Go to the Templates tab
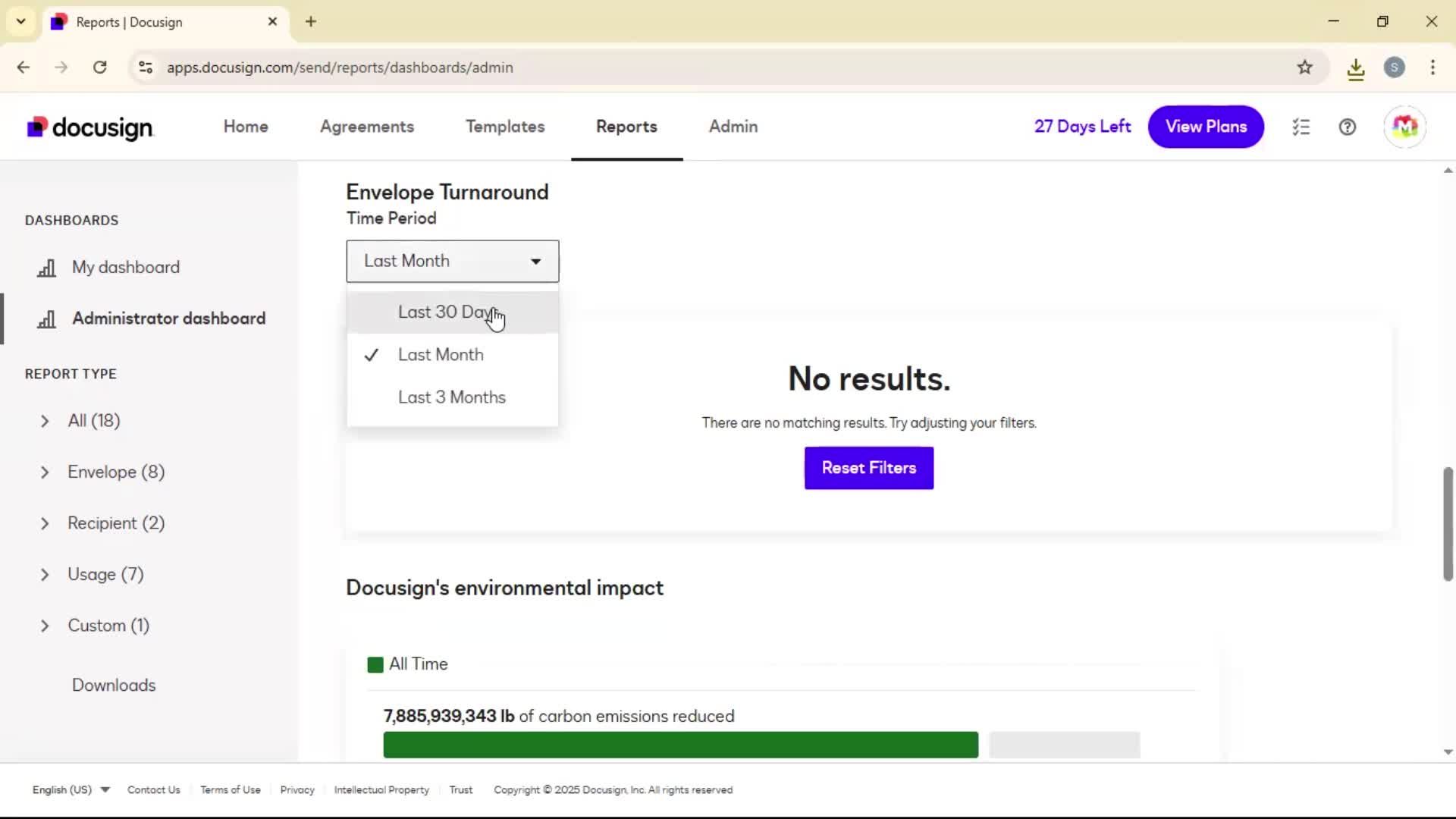The image size is (1456, 819). pos(505,127)
